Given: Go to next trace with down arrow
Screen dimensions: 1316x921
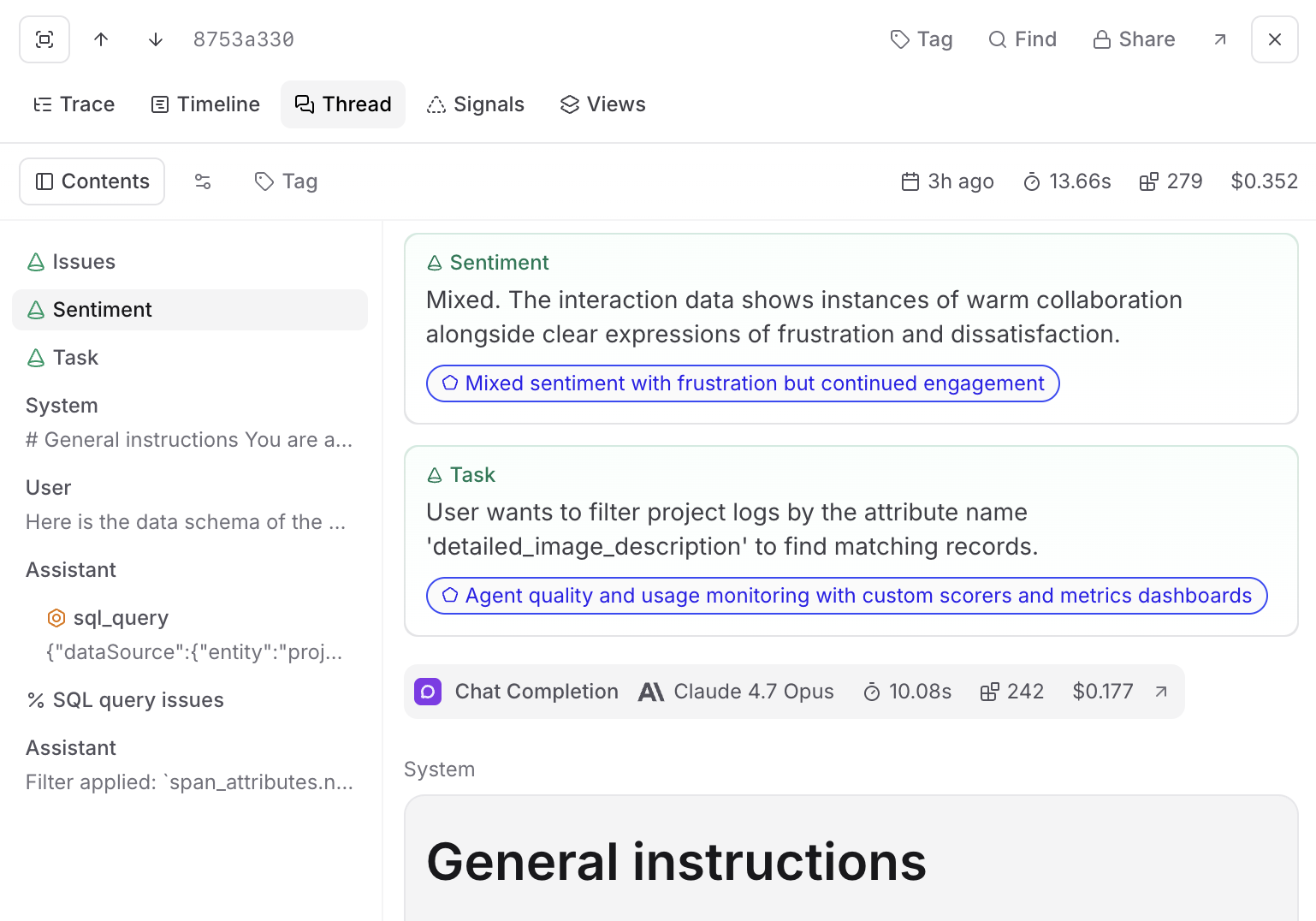Looking at the screenshot, I should tap(156, 39).
